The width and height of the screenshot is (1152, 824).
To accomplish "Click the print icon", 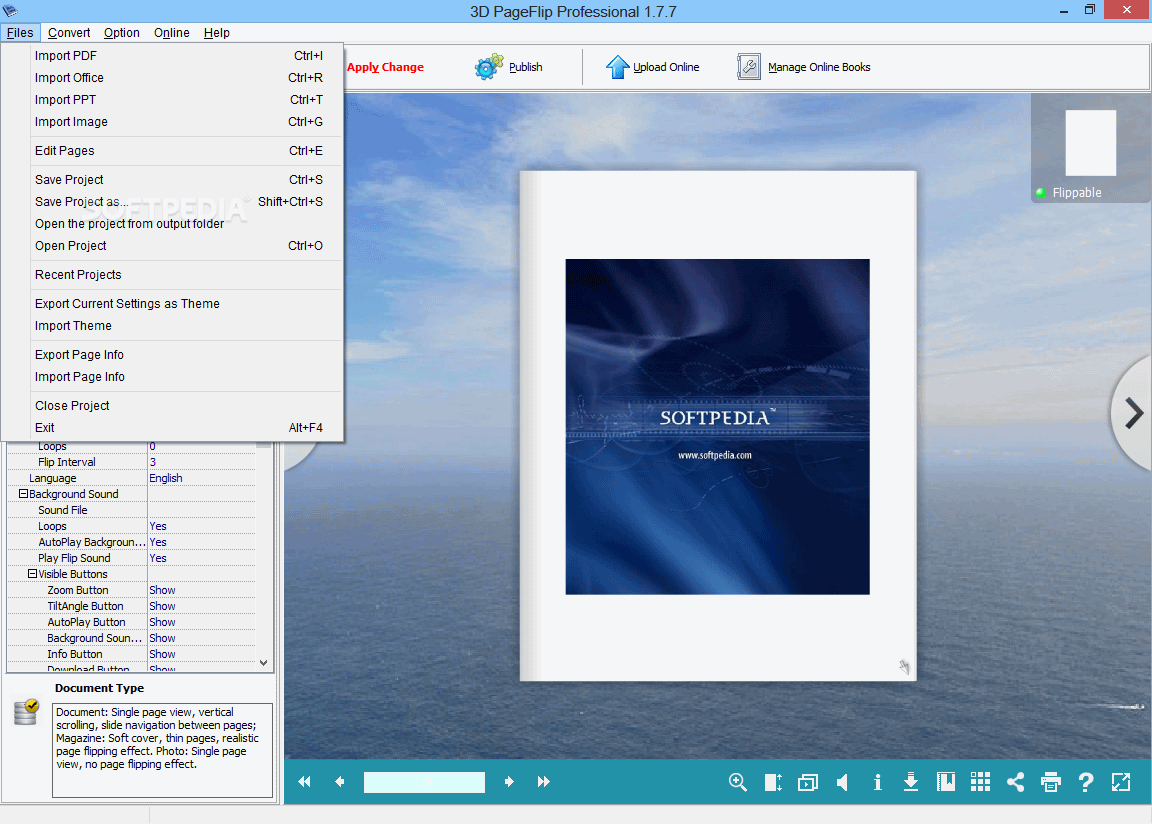I will 1051,782.
